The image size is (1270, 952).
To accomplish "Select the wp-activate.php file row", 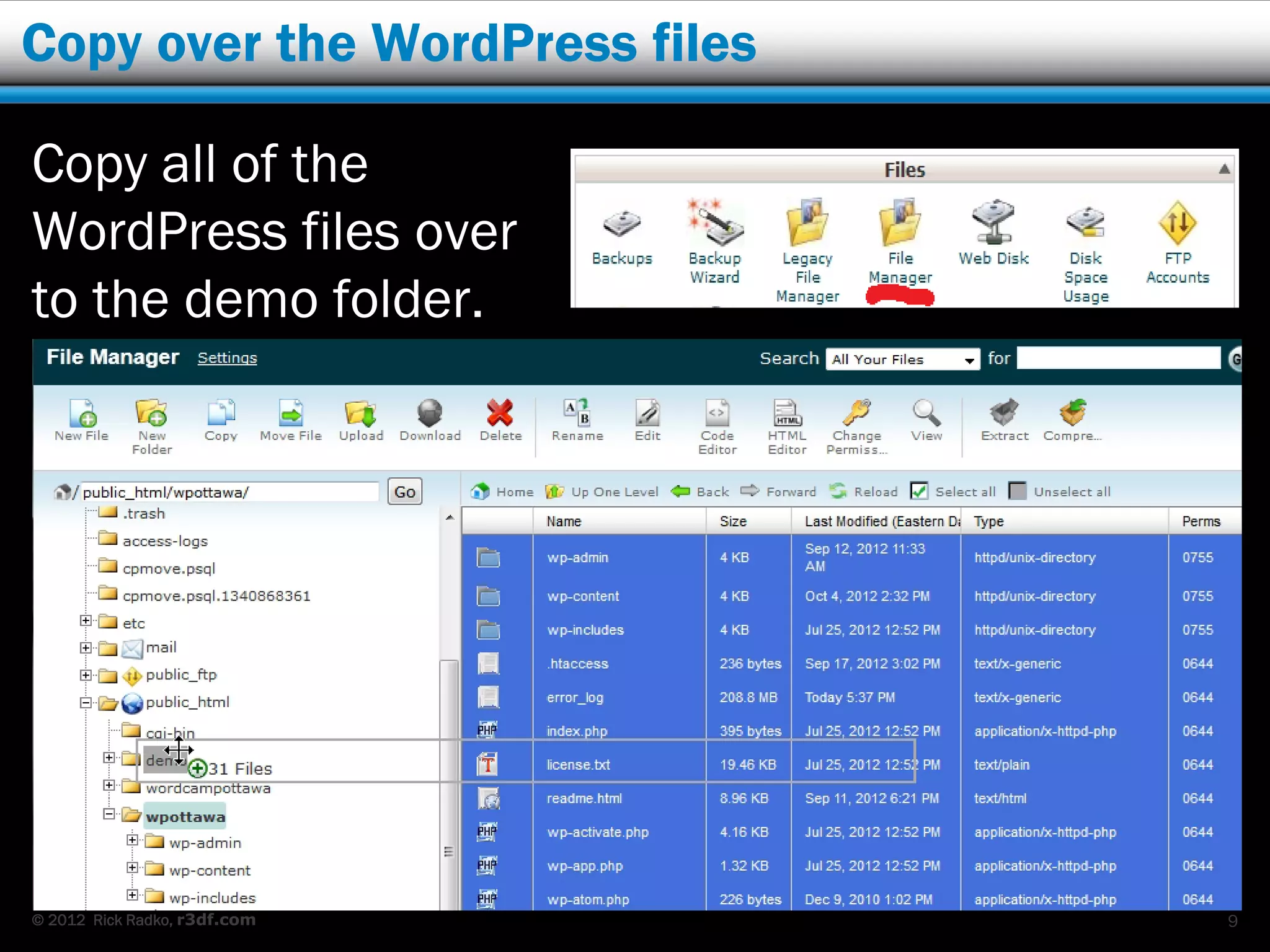I will [851, 832].
